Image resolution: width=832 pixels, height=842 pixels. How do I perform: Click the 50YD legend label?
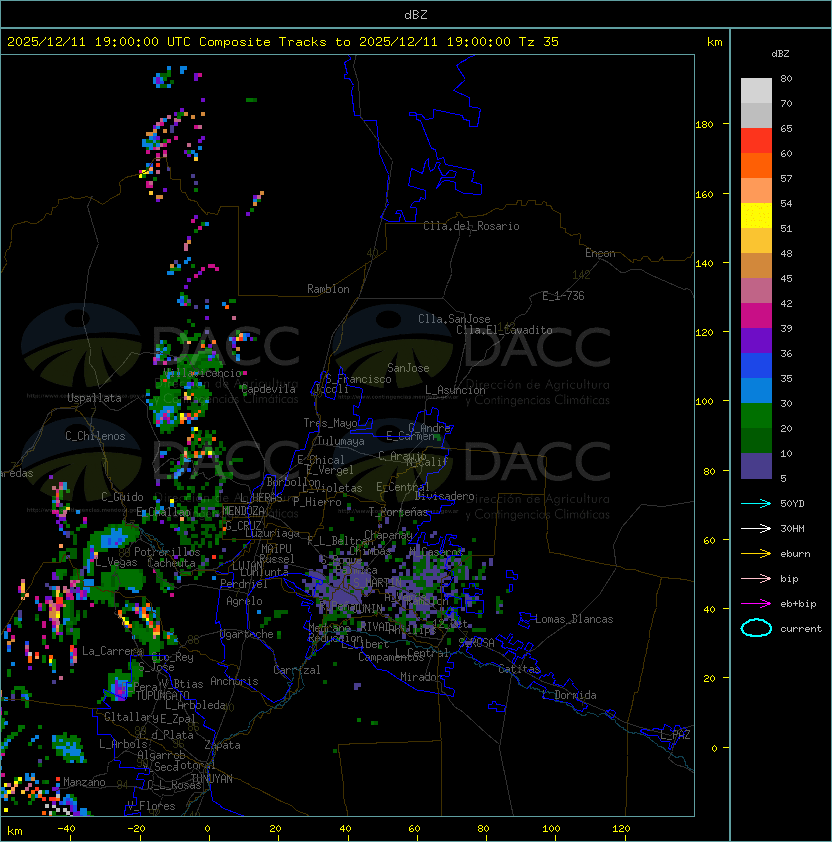tap(792, 504)
